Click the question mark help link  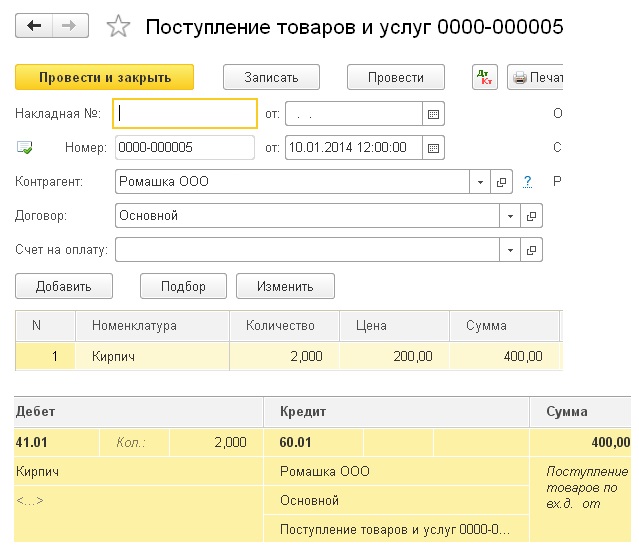527,181
